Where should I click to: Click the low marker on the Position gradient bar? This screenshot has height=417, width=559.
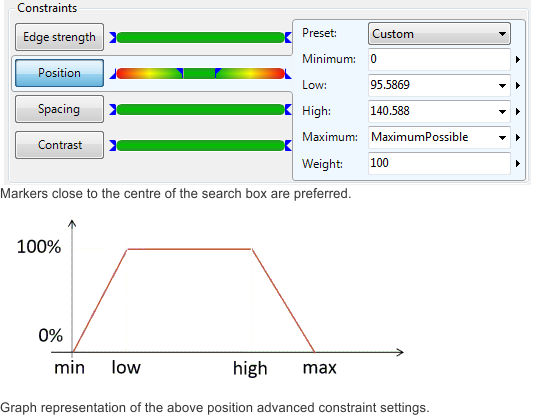(x=180, y=73)
